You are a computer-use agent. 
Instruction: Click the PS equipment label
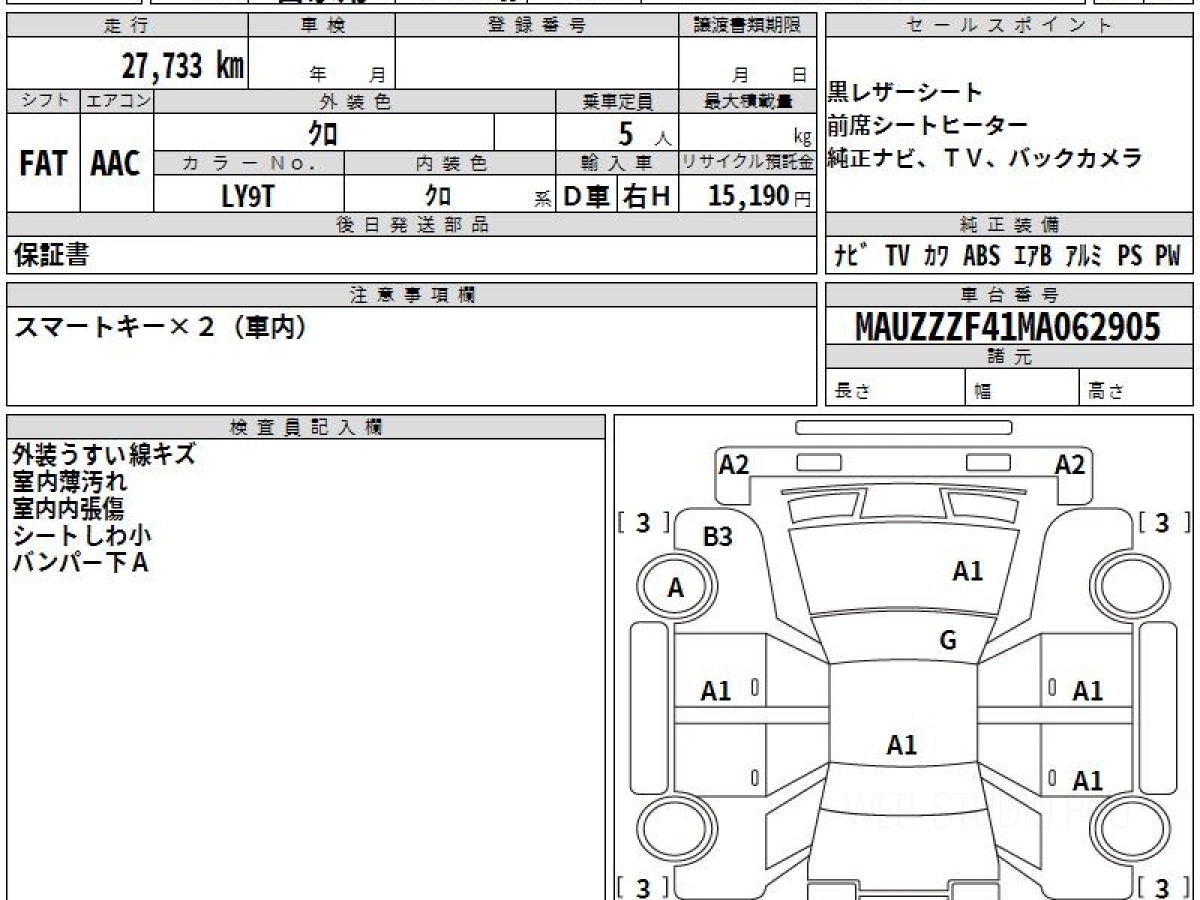coord(1130,256)
